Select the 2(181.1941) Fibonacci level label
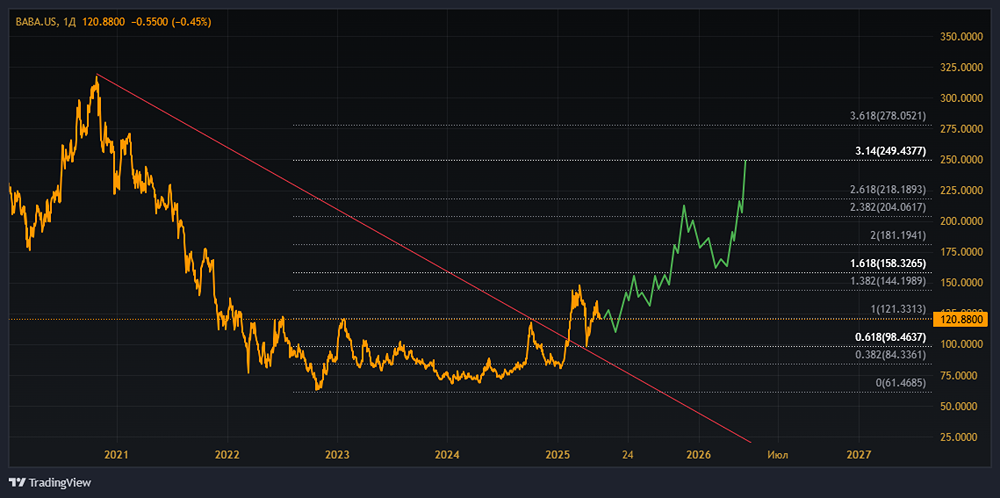 point(898,235)
